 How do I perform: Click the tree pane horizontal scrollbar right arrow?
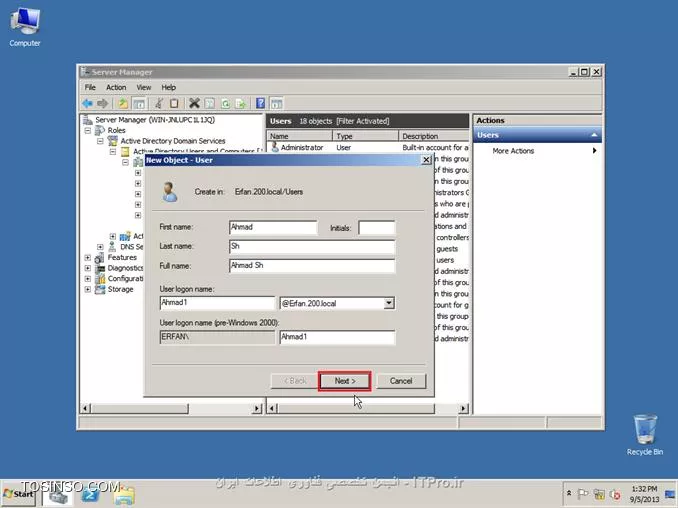257,408
